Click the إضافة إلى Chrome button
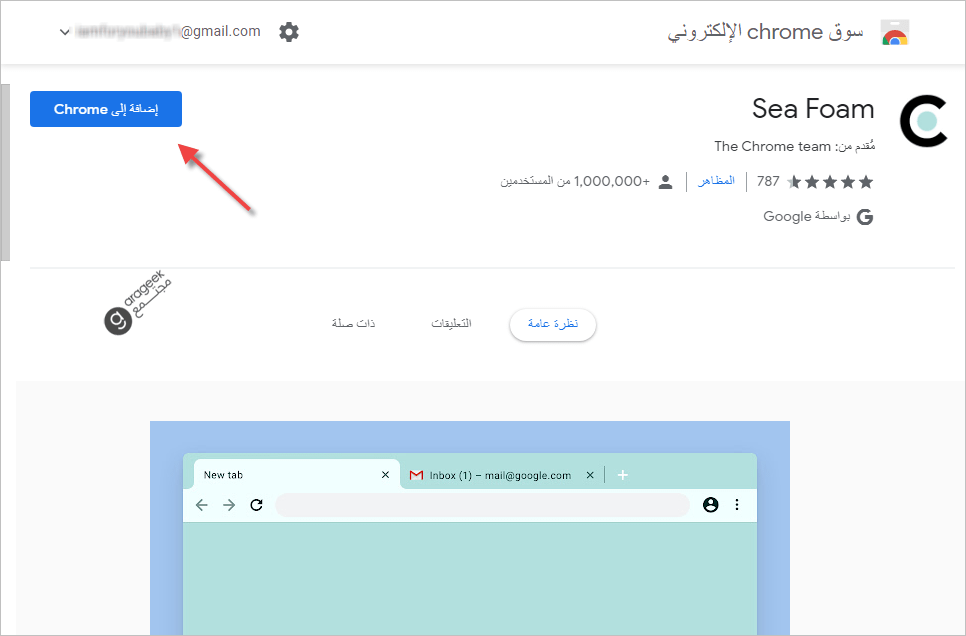The height and width of the screenshot is (636, 966). pos(106,109)
